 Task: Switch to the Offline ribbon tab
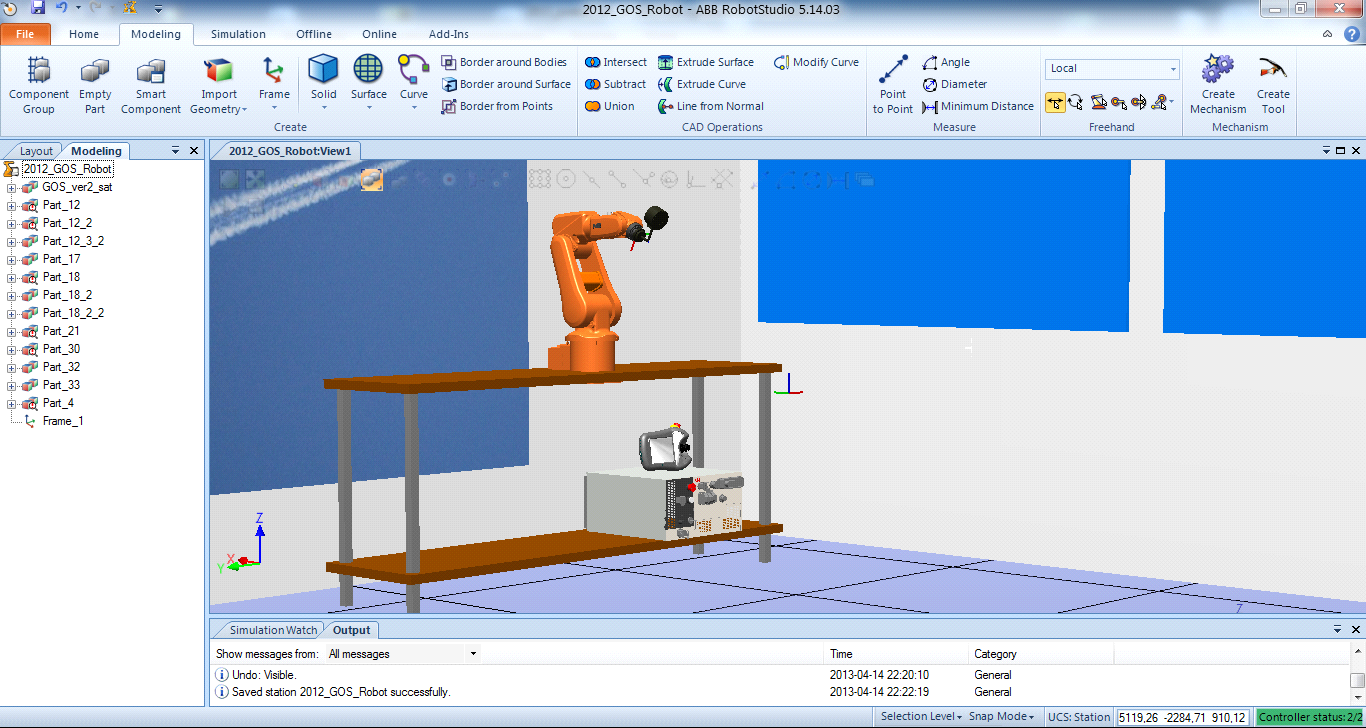[314, 34]
